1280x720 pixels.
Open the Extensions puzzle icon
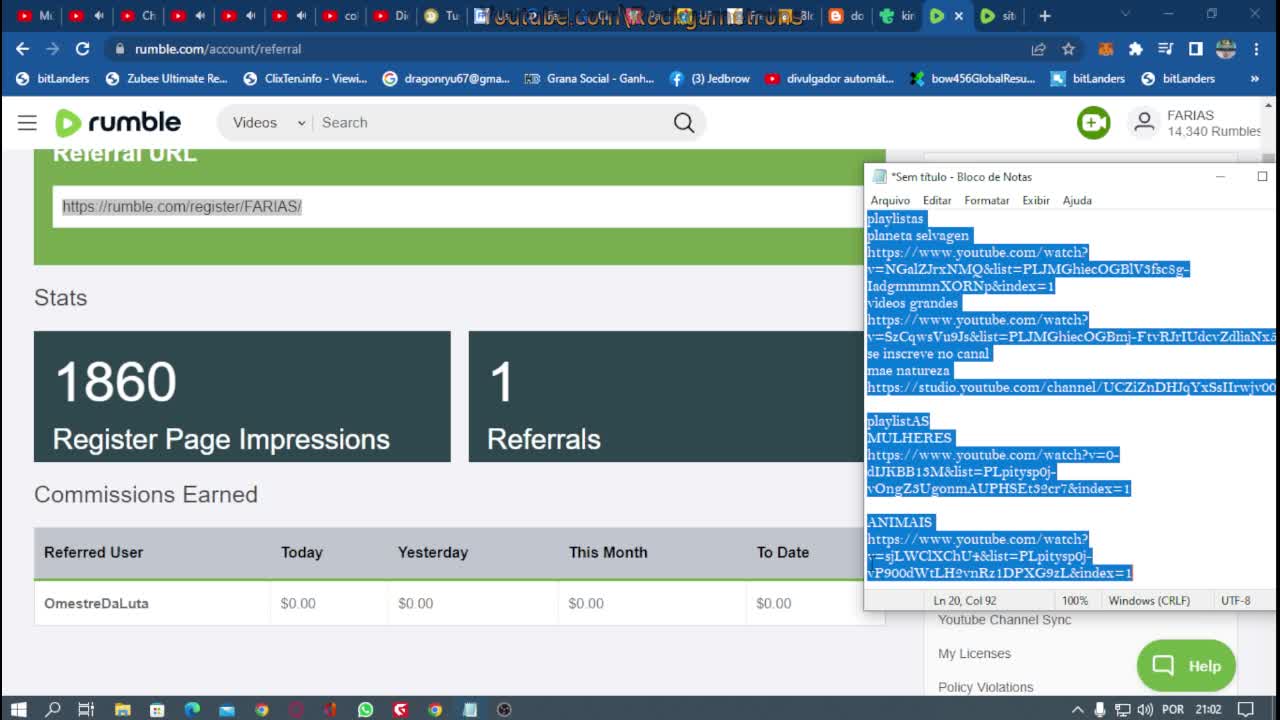pyautogui.click(x=1135, y=48)
